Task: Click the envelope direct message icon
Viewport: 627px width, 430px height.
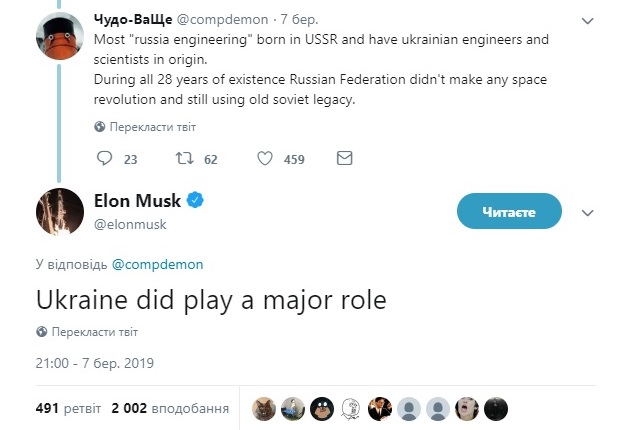Action: click(x=344, y=158)
